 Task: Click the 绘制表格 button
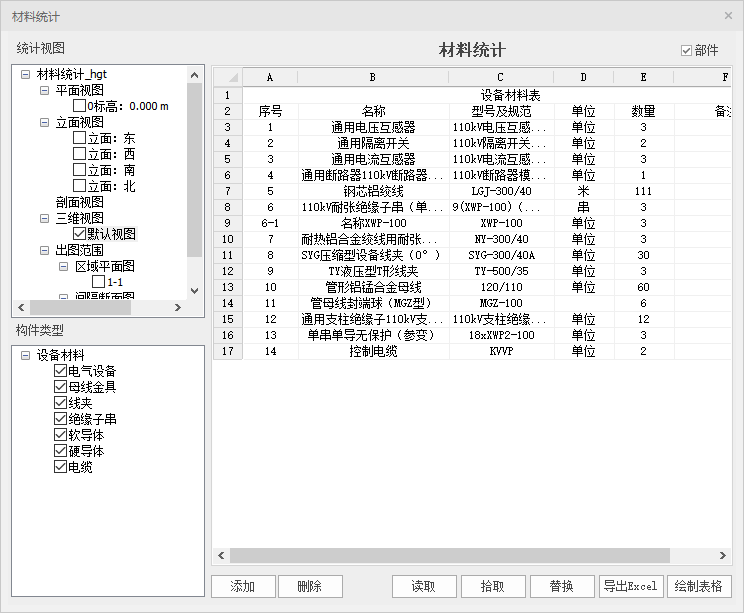pyautogui.click(x=699, y=586)
